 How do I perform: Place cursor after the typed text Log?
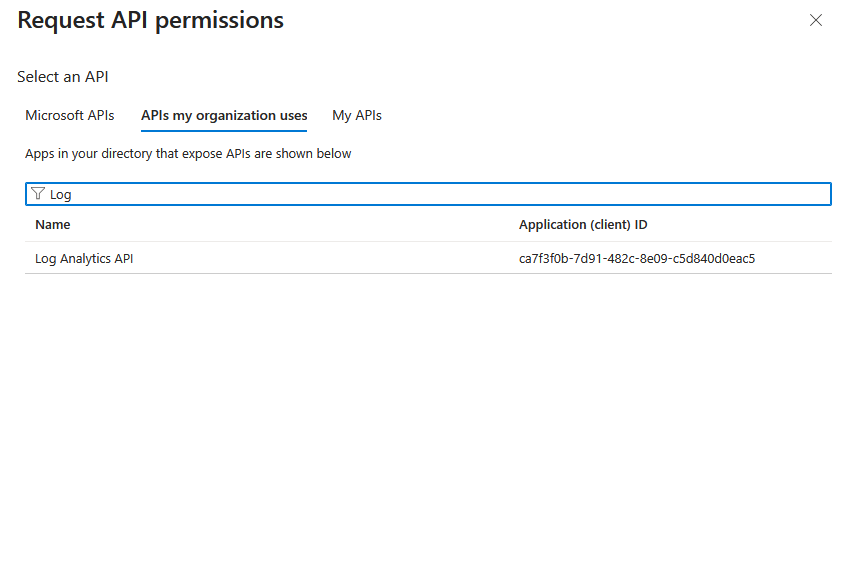click(x=73, y=195)
